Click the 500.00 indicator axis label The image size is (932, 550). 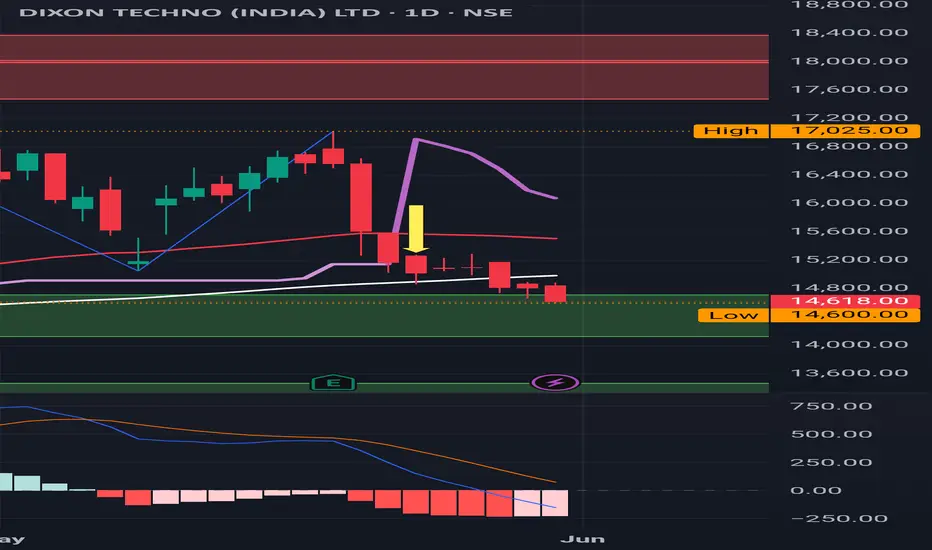(832, 434)
